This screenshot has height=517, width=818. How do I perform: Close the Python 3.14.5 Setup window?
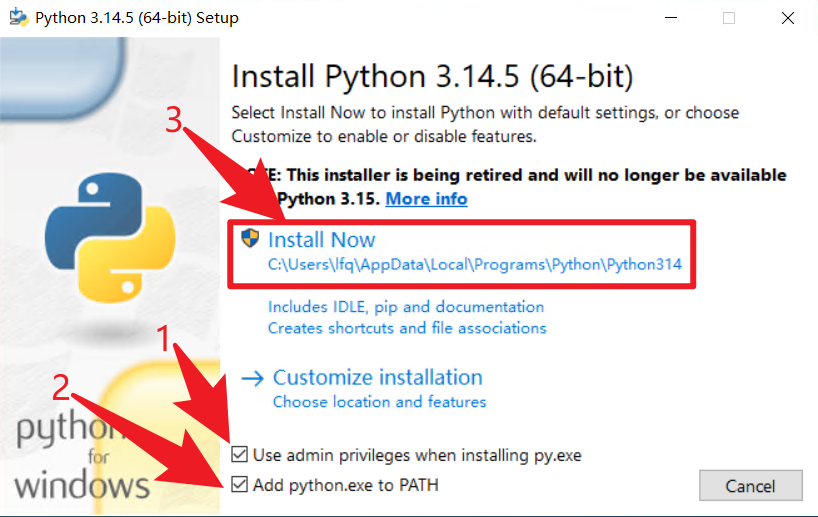click(788, 18)
